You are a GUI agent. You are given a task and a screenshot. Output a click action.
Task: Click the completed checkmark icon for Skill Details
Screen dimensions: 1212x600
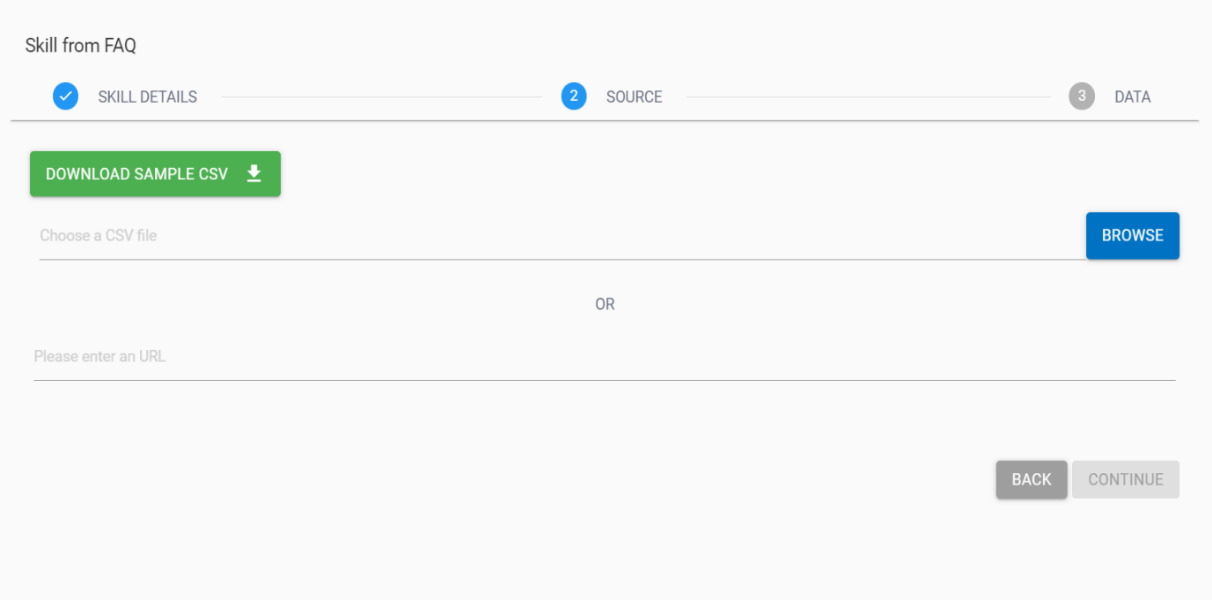coord(66,97)
